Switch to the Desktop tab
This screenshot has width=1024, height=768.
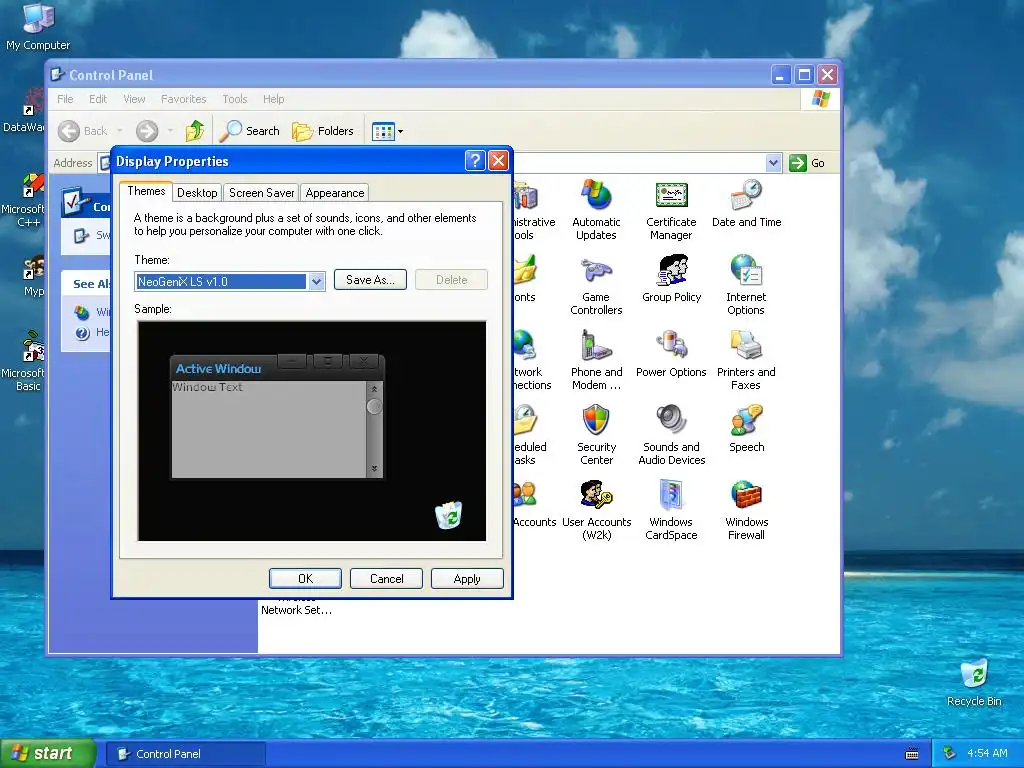click(x=197, y=193)
